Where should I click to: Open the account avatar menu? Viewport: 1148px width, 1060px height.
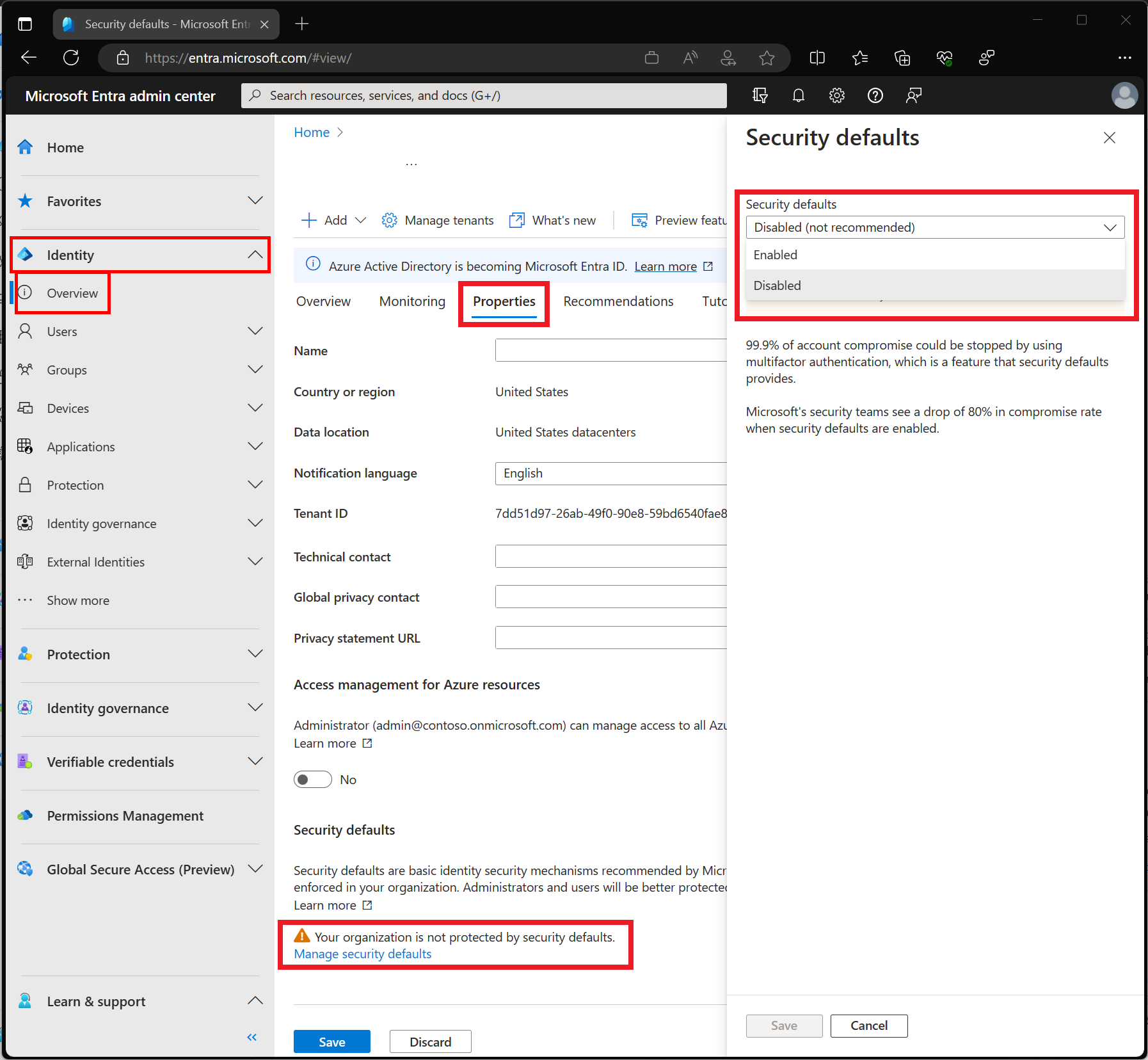click(1124, 95)
